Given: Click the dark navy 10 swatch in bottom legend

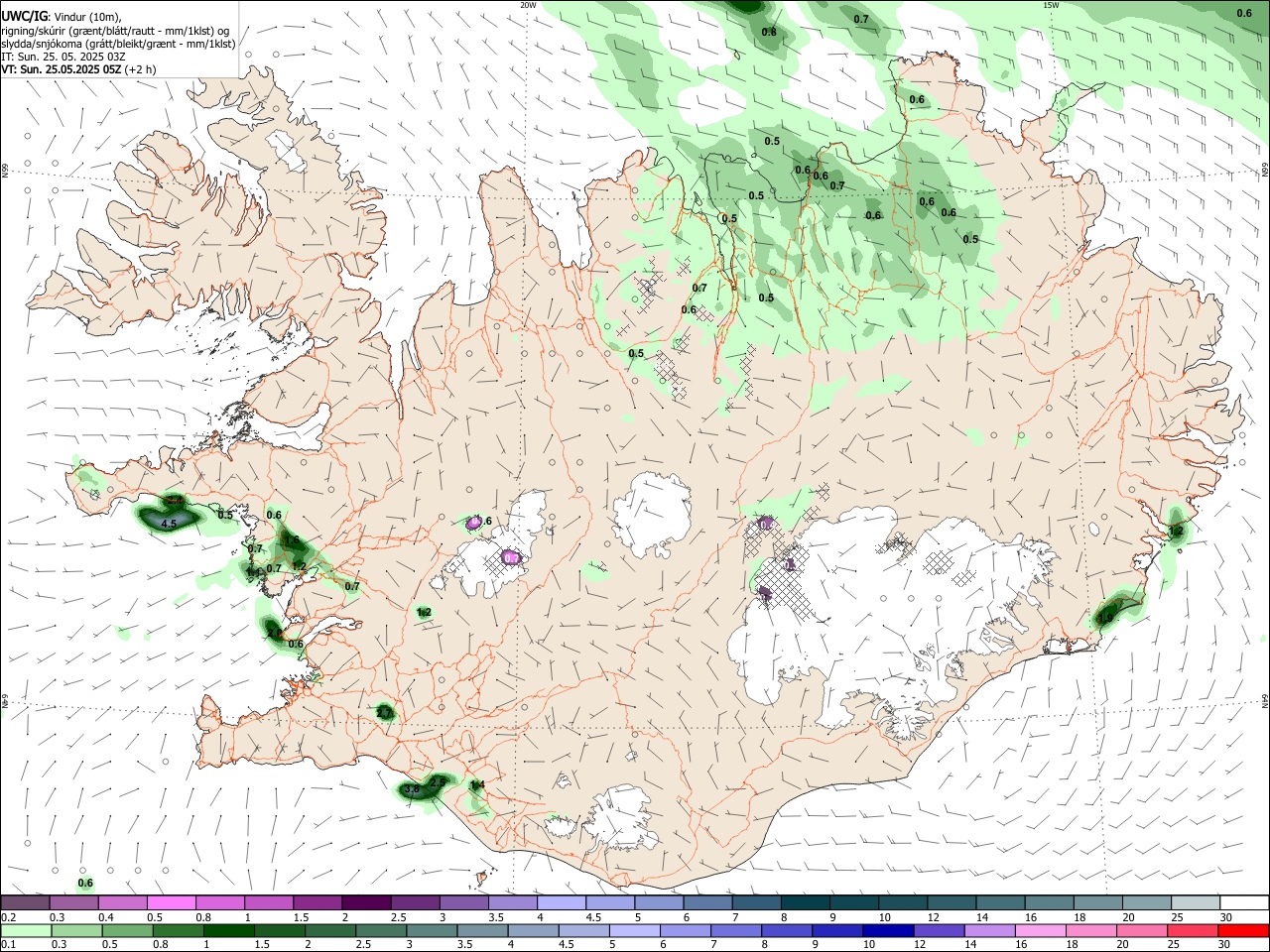Looking at the screenshot, I should [887, 930].
